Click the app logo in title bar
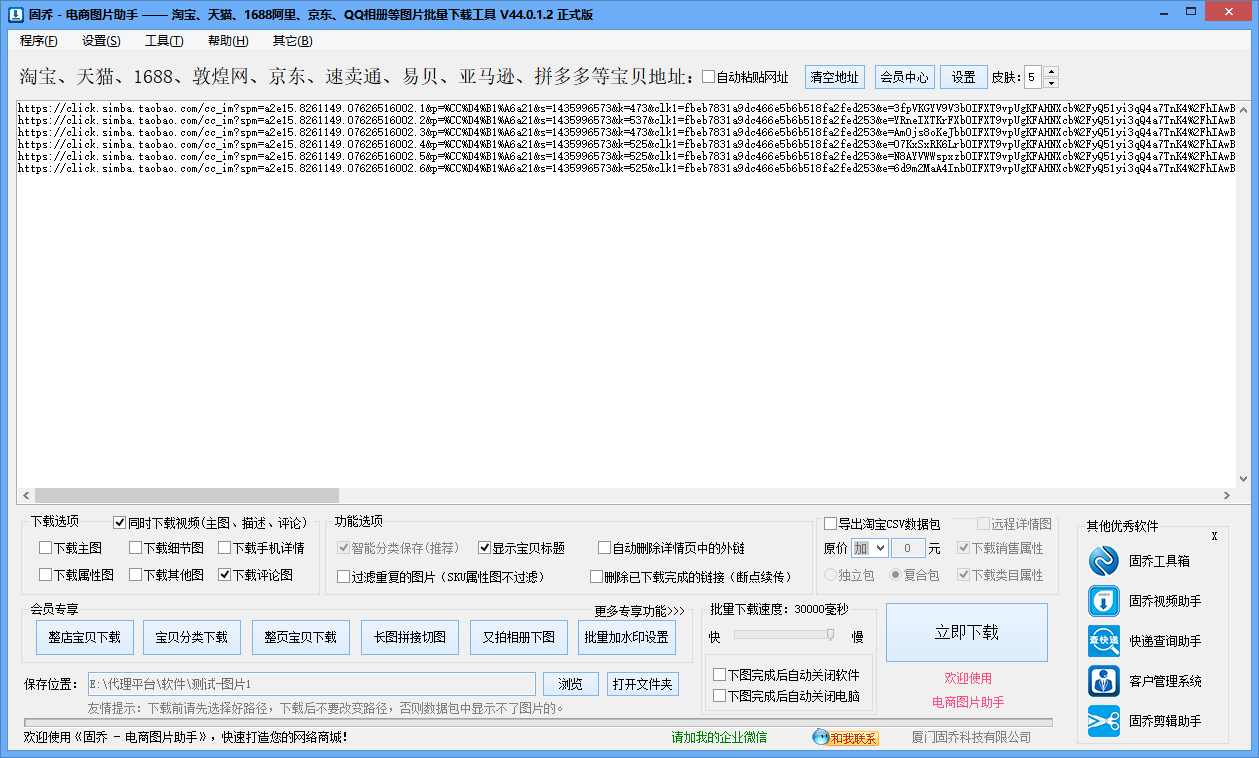This screenshot has height=758, width=1259. [15, 14]
